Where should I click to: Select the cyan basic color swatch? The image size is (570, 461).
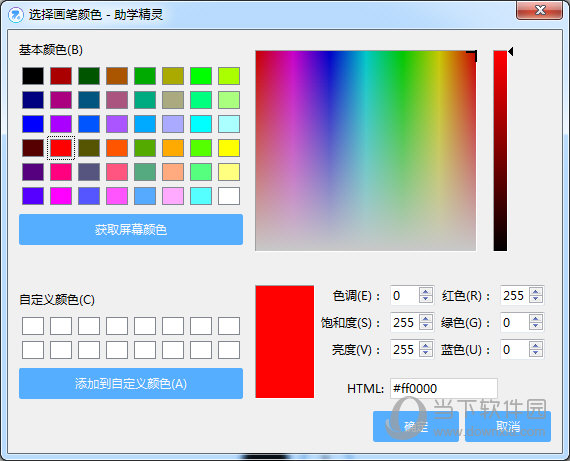(x=201, y=124)
